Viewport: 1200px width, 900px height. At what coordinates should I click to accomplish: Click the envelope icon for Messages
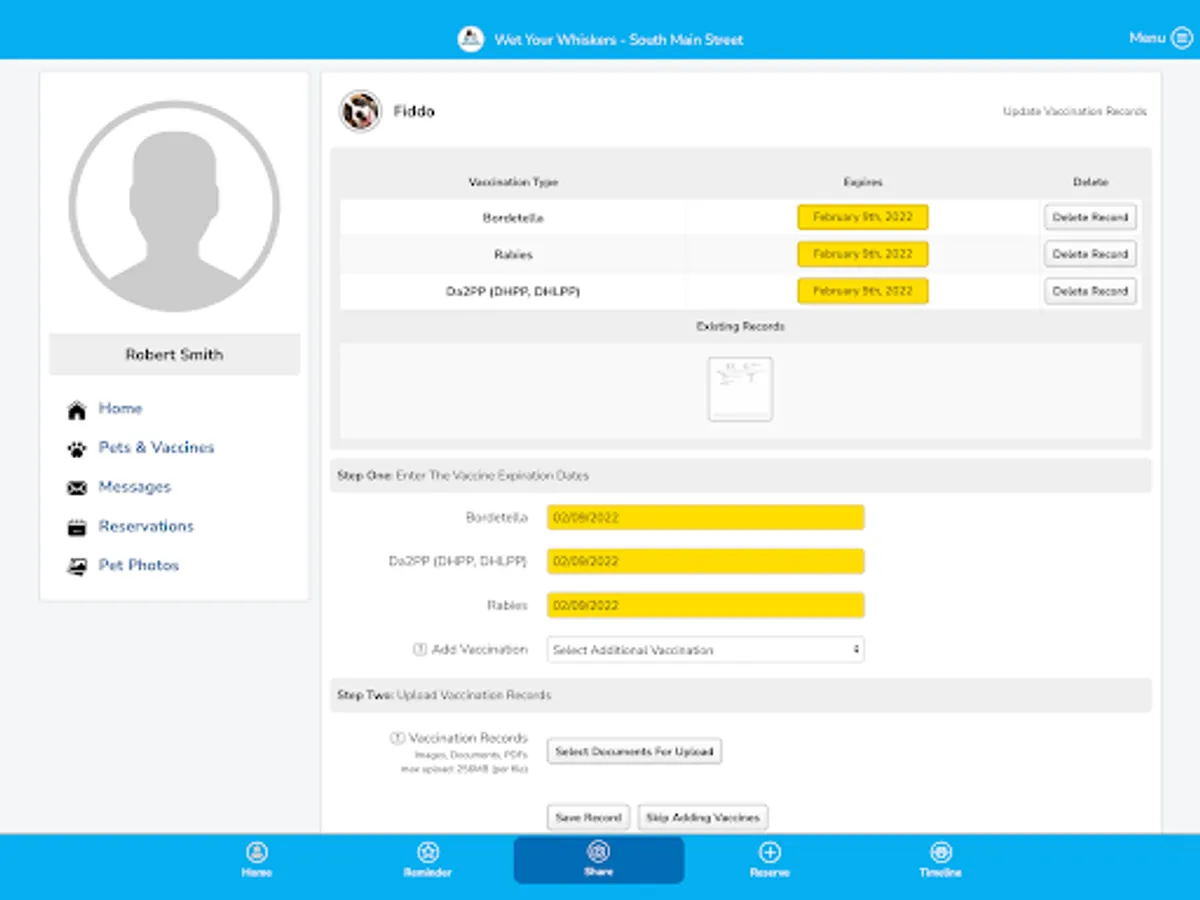point(77,488)
